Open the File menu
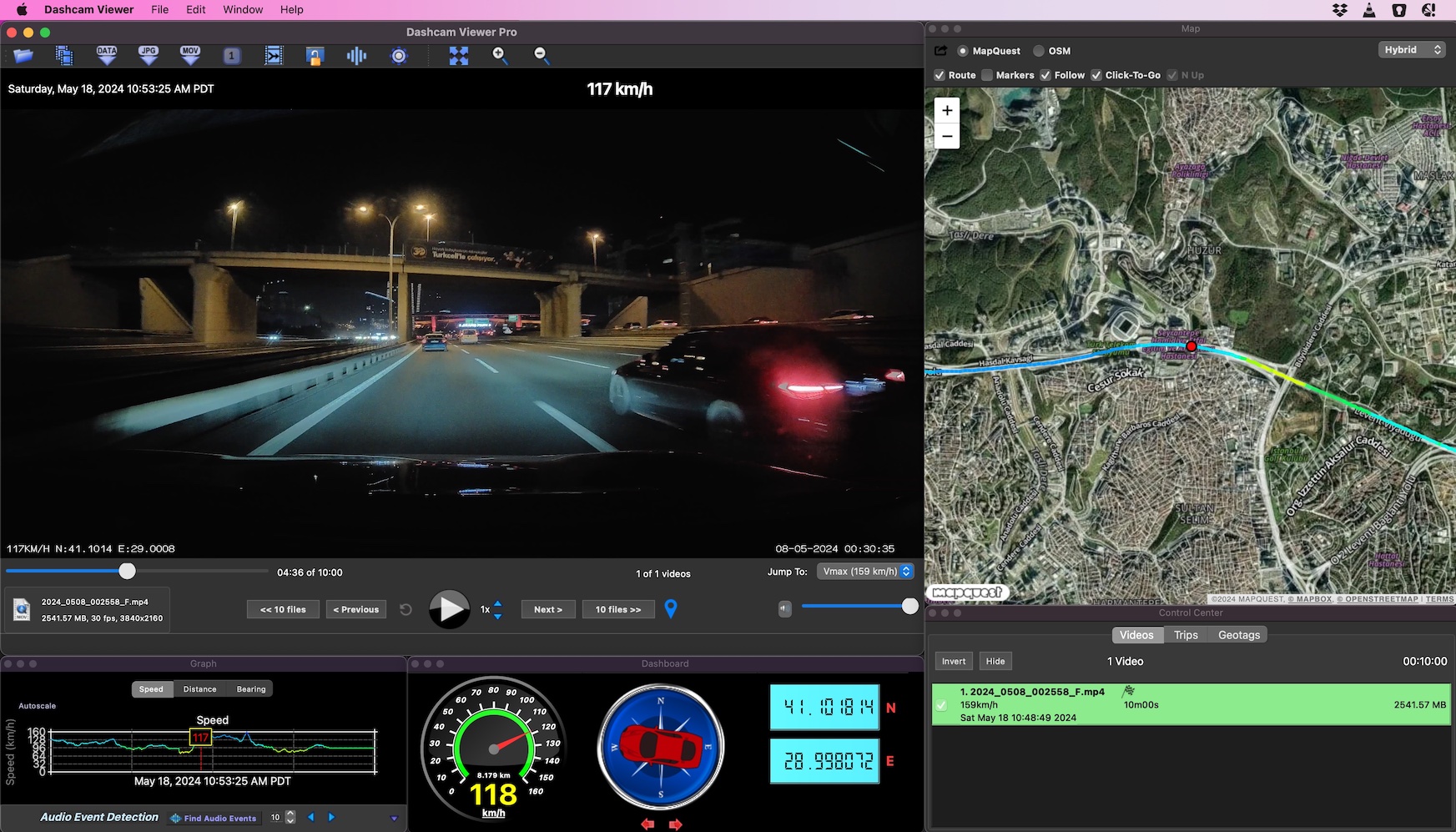Image resolution: width=1456 pixels, height=832 pixels. coord(160,10)
